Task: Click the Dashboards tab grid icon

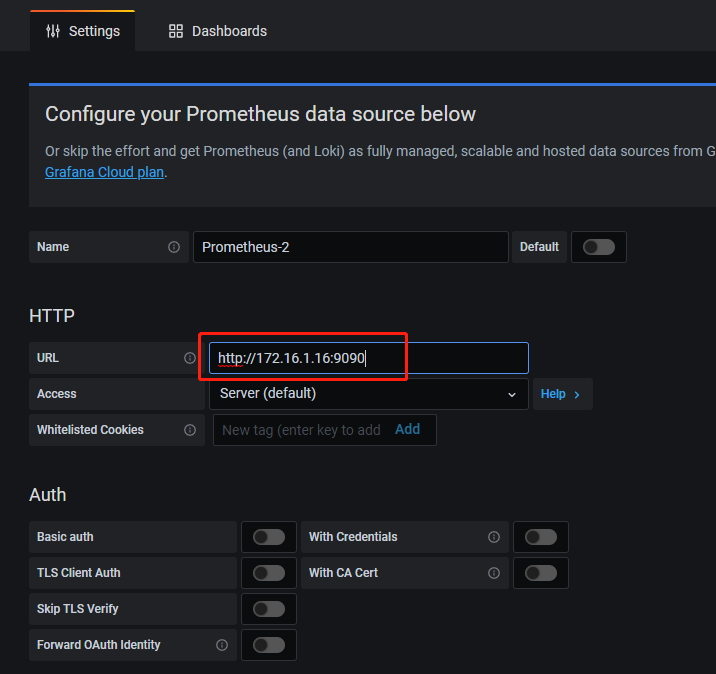Action: click(176, 31)
